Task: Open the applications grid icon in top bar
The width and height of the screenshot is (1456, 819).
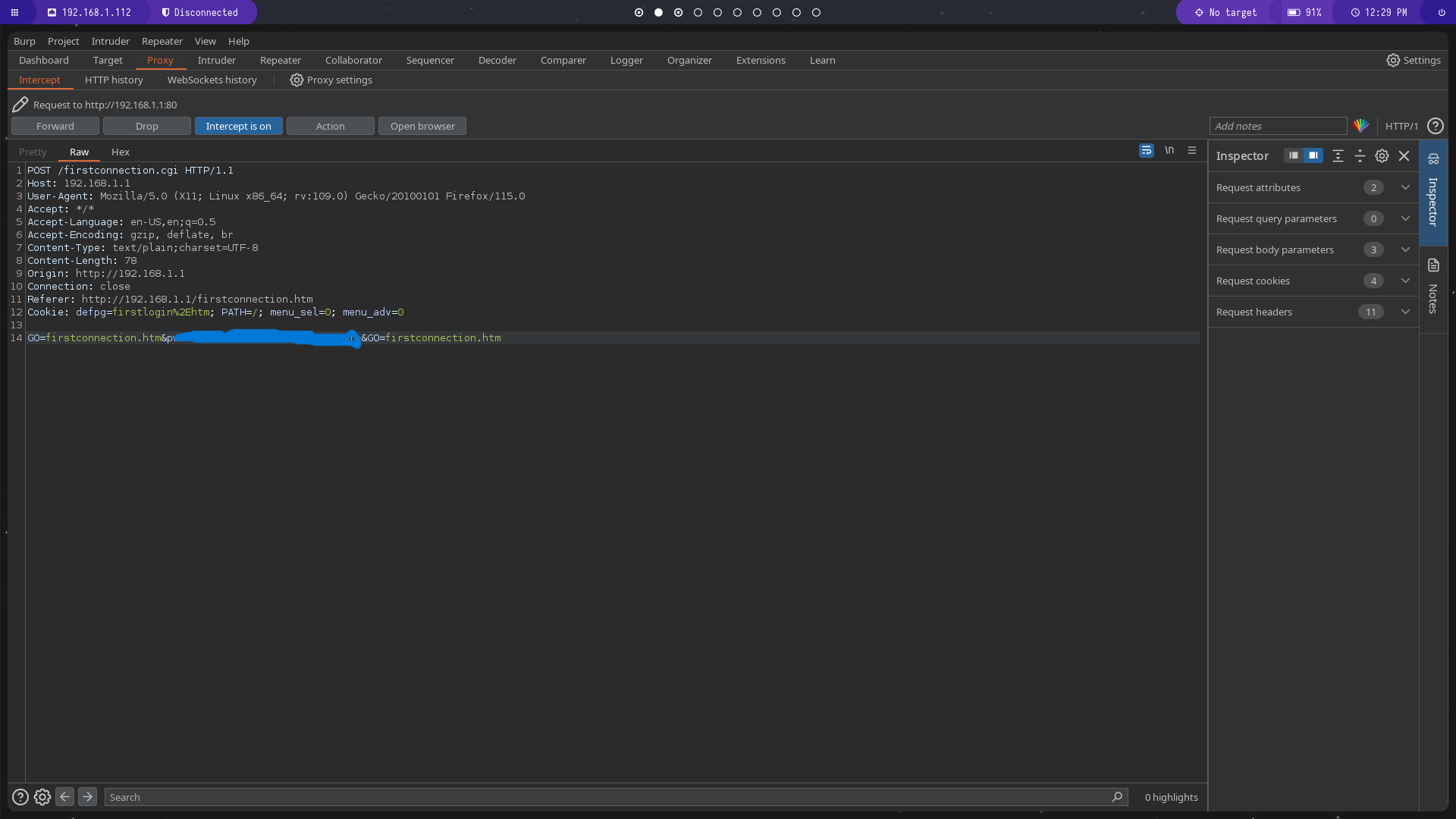Action: tap(14, 12)
